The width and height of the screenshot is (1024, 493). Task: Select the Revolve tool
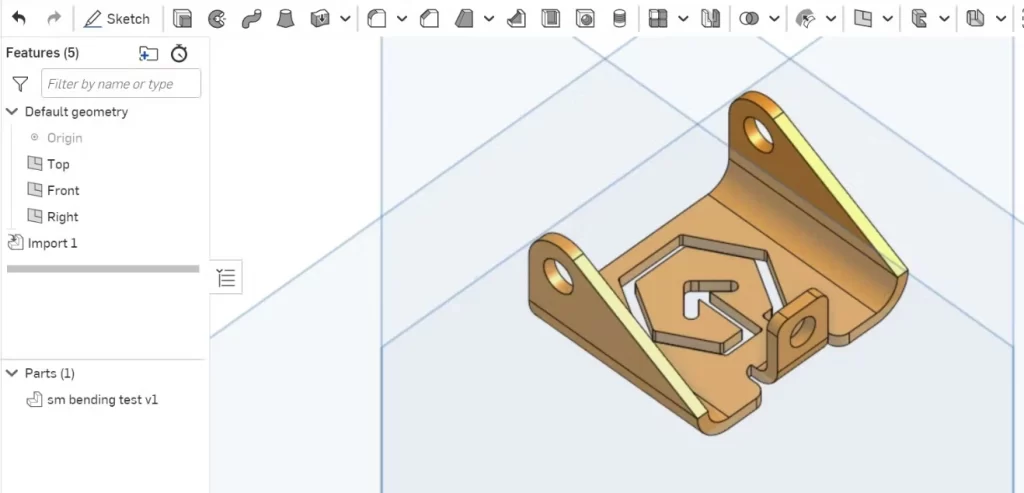pos(217,18)
